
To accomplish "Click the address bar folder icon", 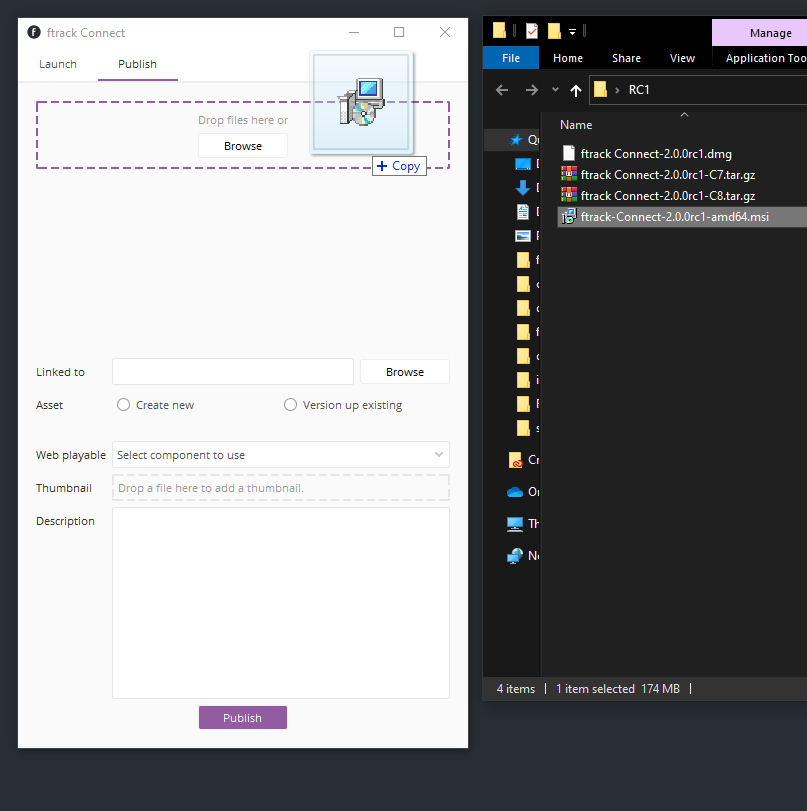I will 600,89.
